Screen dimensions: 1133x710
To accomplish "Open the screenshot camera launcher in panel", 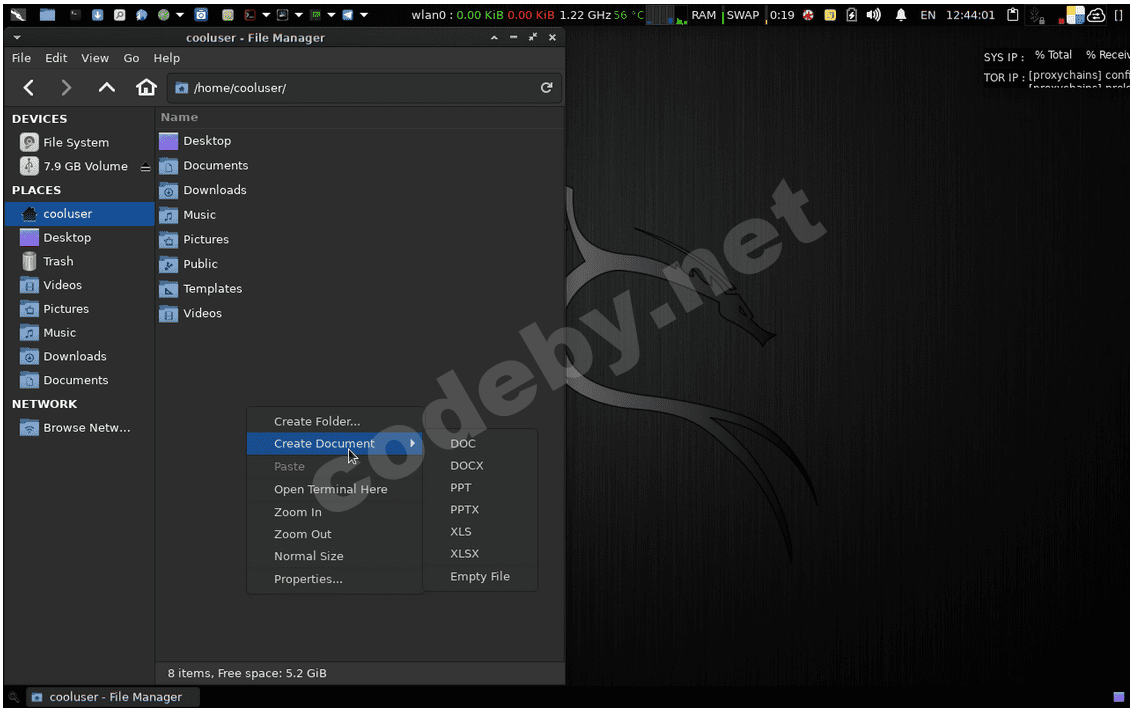I will (201, 14).
